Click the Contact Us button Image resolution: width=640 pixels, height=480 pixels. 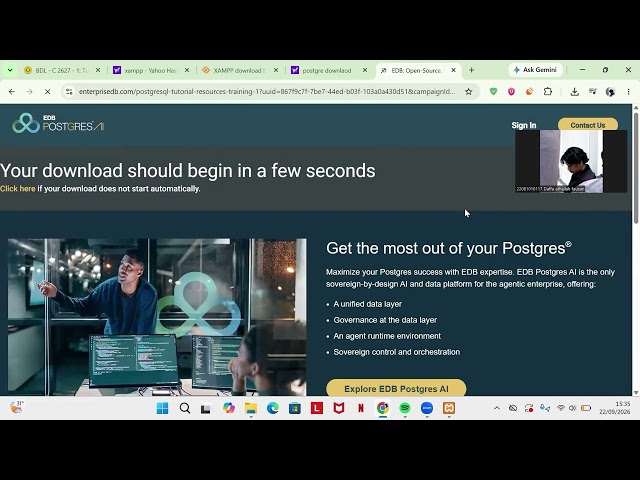tap(588, 125)
